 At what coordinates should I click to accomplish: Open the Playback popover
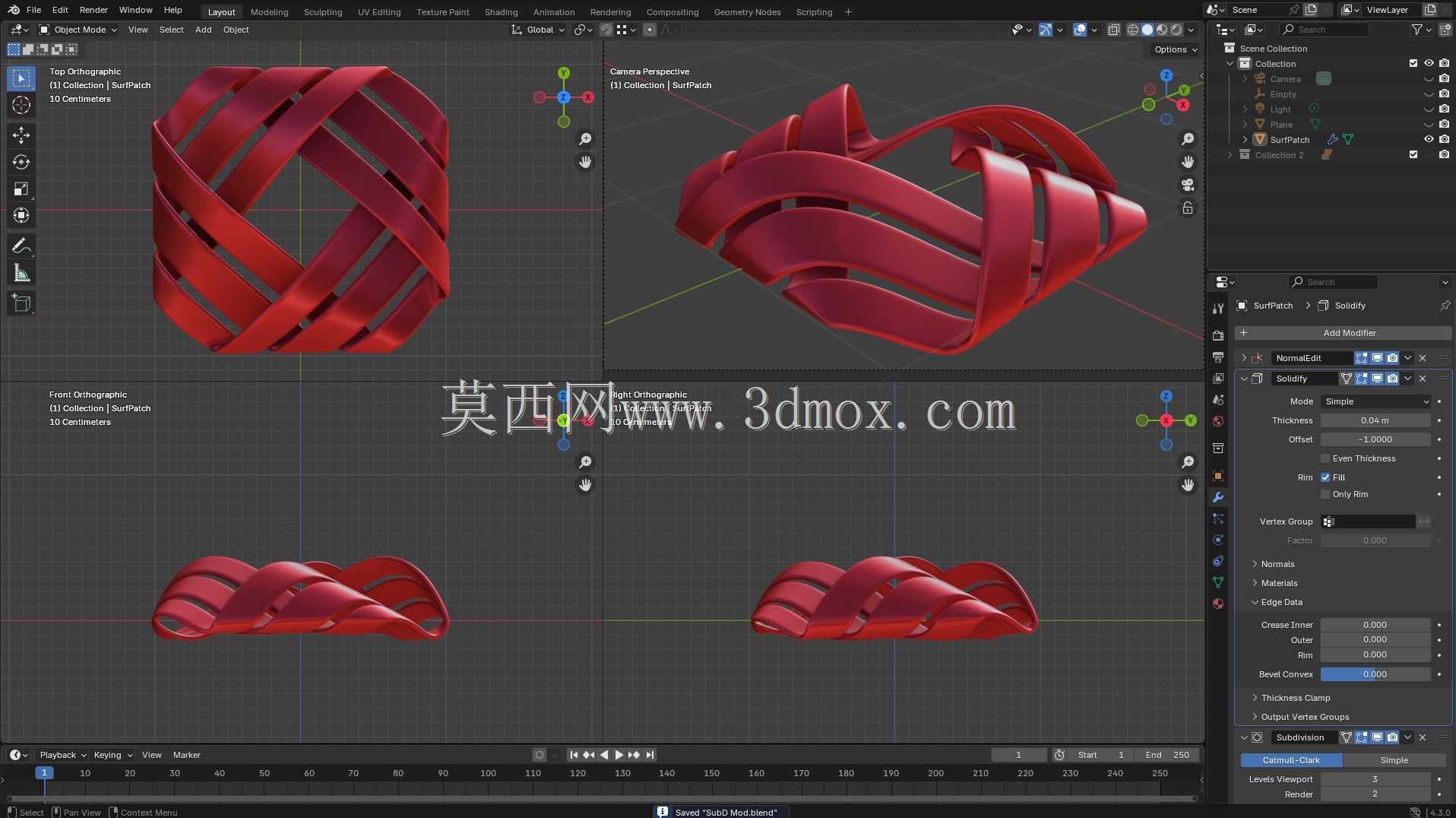pyautogui.click(x=62, y=755)
